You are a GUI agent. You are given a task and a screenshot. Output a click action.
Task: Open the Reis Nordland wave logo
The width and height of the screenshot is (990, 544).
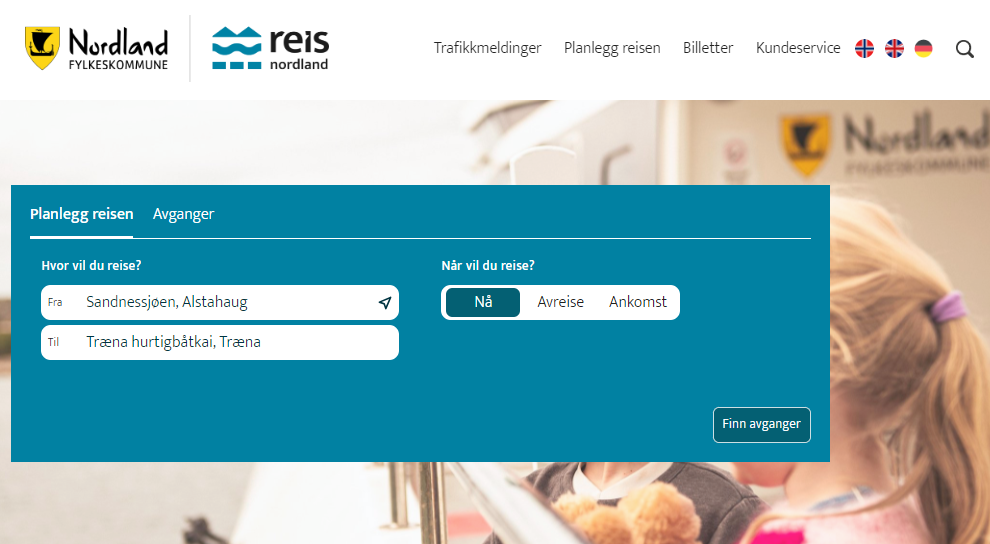tap(236, 48)
